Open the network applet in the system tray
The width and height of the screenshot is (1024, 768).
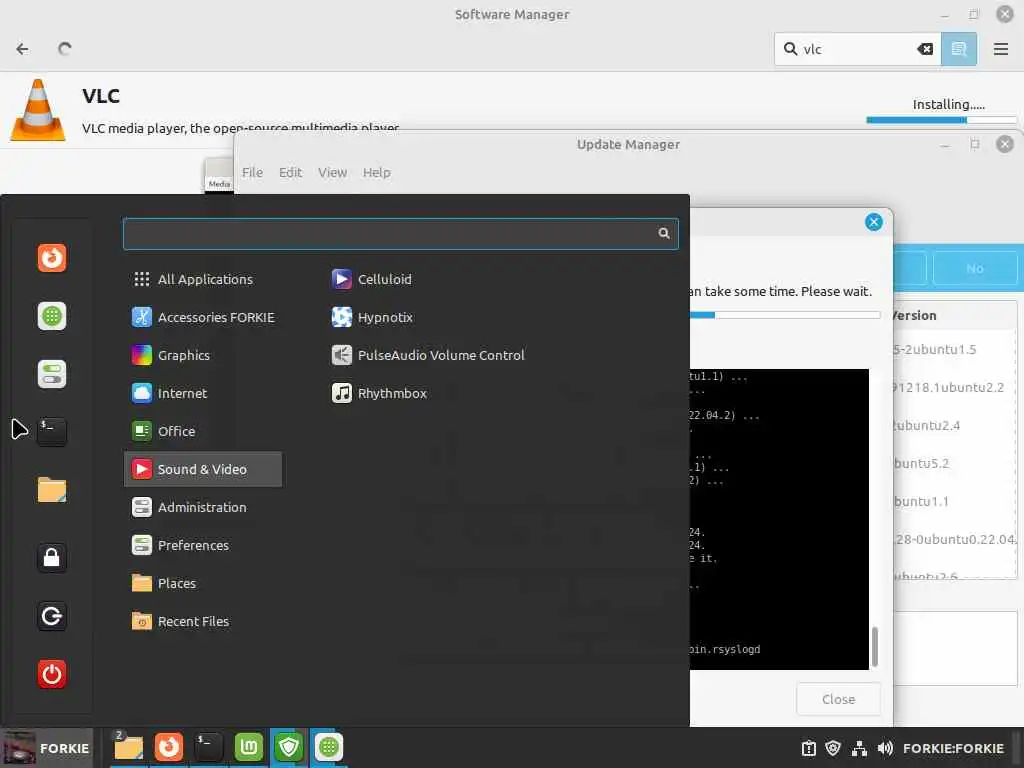click(859, 748)
